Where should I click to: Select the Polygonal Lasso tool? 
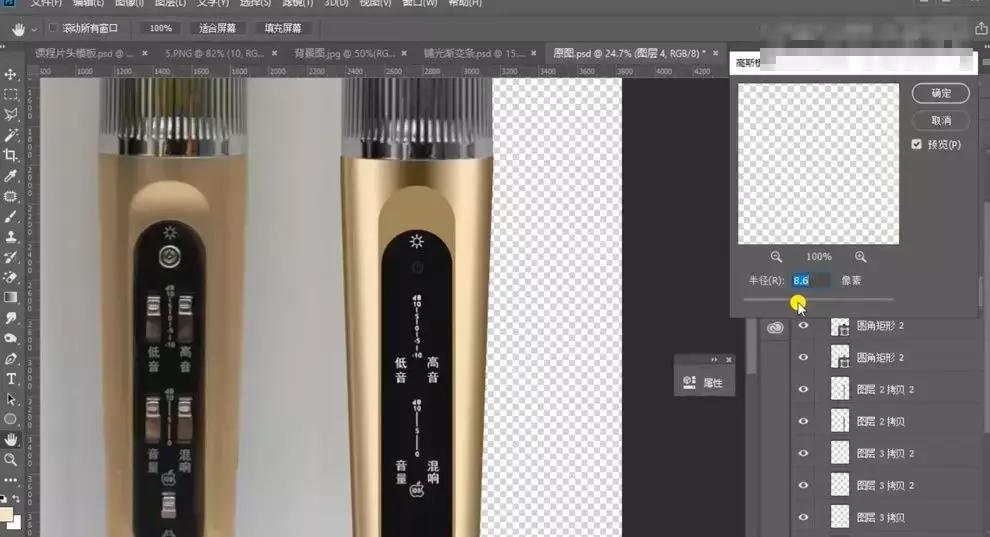(x=11, y=115)
